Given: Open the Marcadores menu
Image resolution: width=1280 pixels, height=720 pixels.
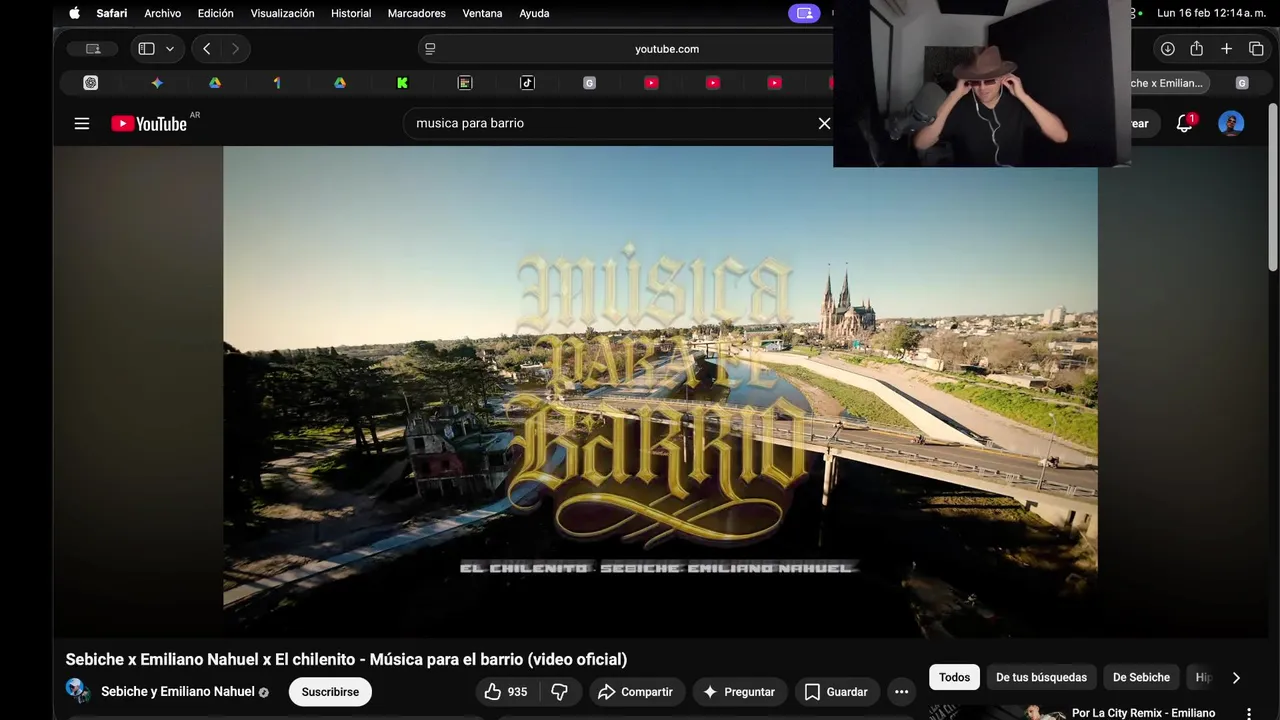Looking at the screenshot, I should point(417,13).
